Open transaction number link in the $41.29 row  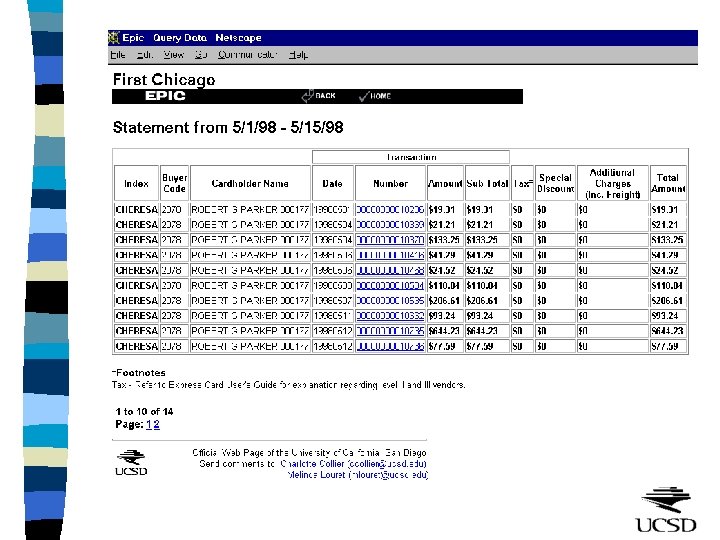[x=390, y=255]
